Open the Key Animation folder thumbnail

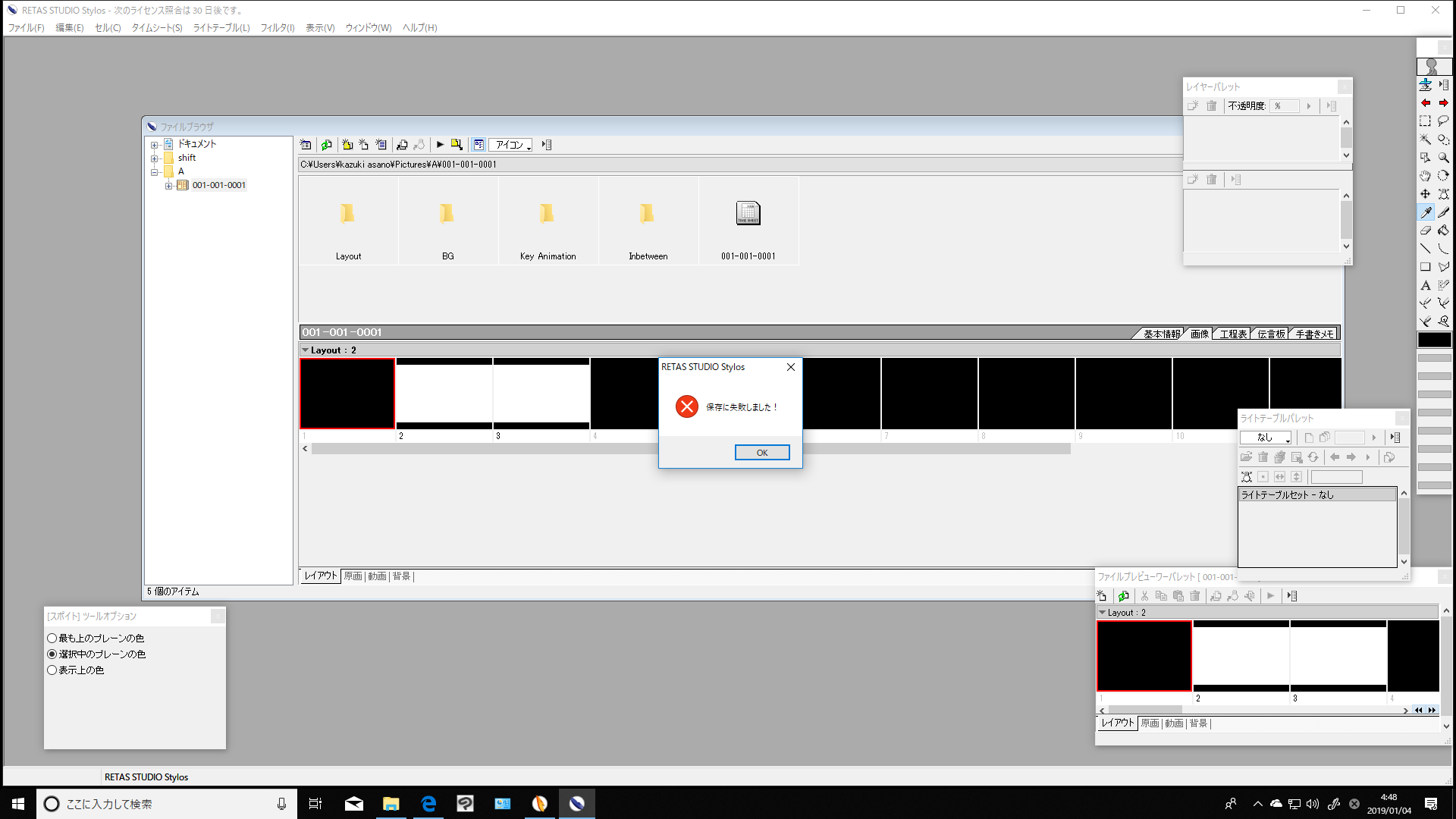coord(548,215)
